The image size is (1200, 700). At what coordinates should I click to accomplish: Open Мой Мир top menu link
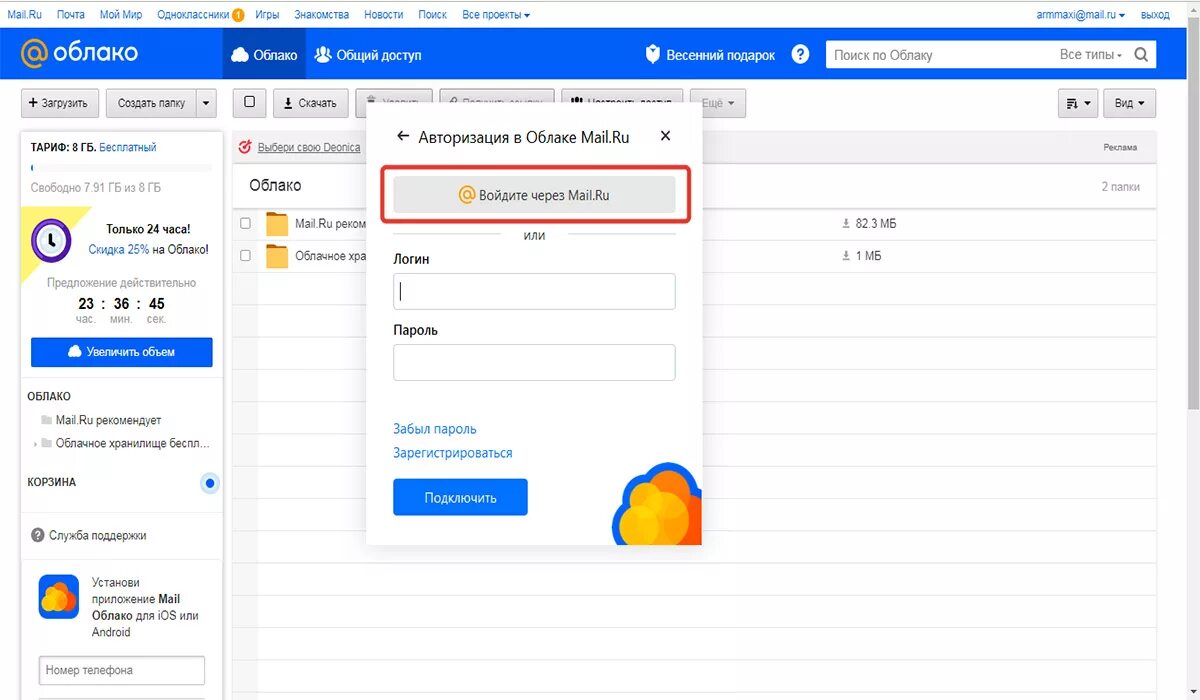click(x=121, y=15)
